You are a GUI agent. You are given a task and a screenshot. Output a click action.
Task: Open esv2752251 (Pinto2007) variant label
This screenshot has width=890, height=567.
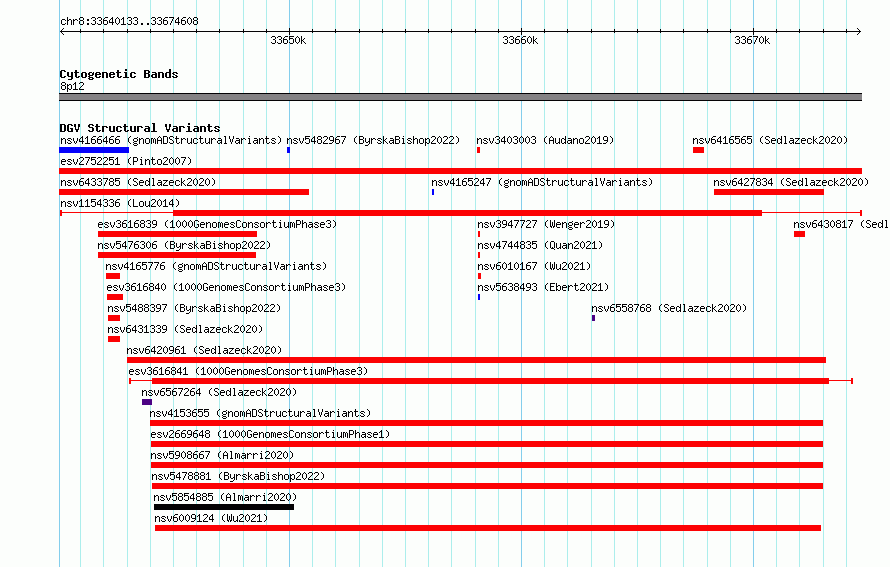pyautogui.click(x=126, y=161)
